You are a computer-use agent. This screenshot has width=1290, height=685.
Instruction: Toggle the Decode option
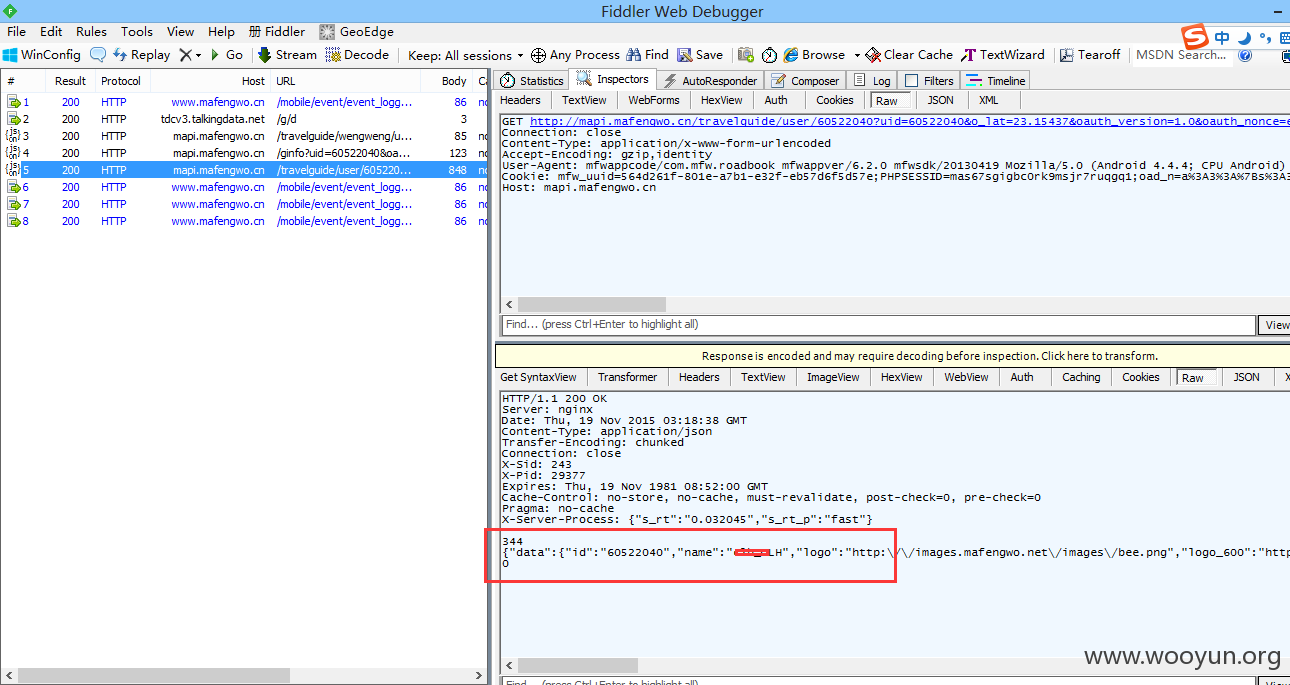[357, 55]
